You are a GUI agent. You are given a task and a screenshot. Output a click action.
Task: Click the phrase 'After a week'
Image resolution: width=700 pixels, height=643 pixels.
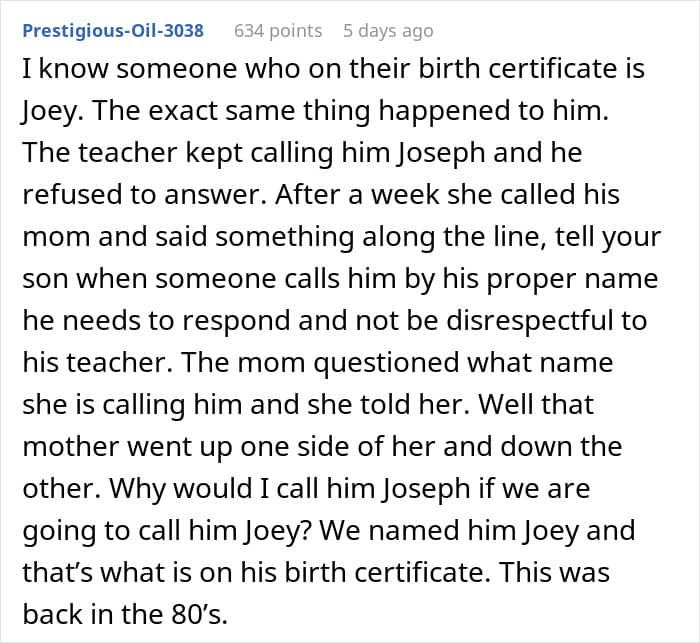click(357, 195)
